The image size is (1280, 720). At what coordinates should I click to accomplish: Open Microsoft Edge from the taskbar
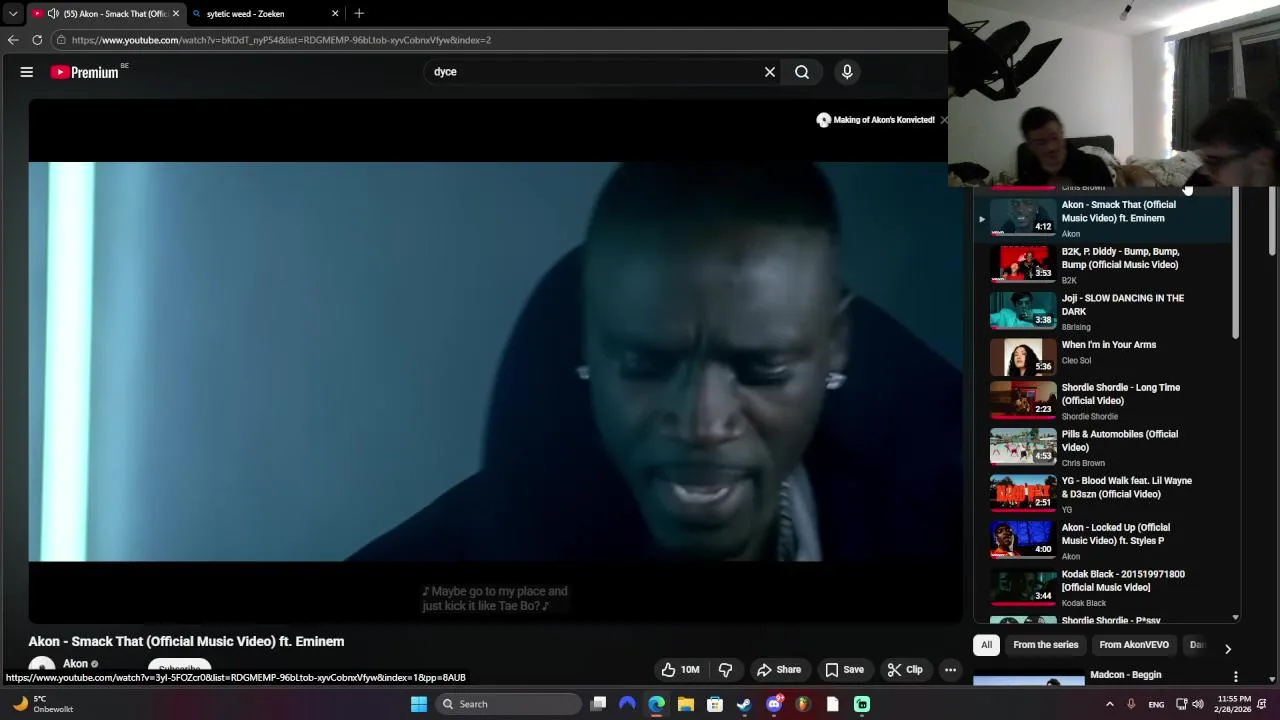pos(656,704)
